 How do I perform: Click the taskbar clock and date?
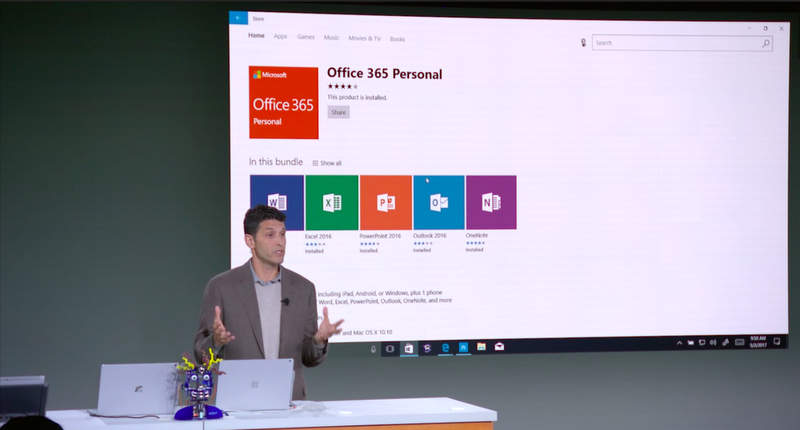(x=758, y=341)
